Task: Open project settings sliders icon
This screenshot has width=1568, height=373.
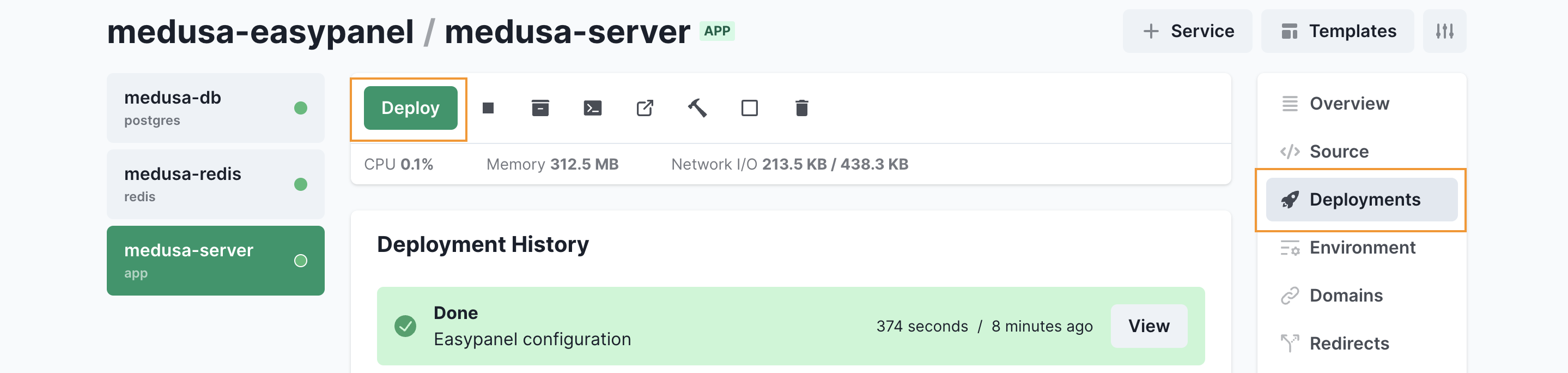Action: point(1444,31)
